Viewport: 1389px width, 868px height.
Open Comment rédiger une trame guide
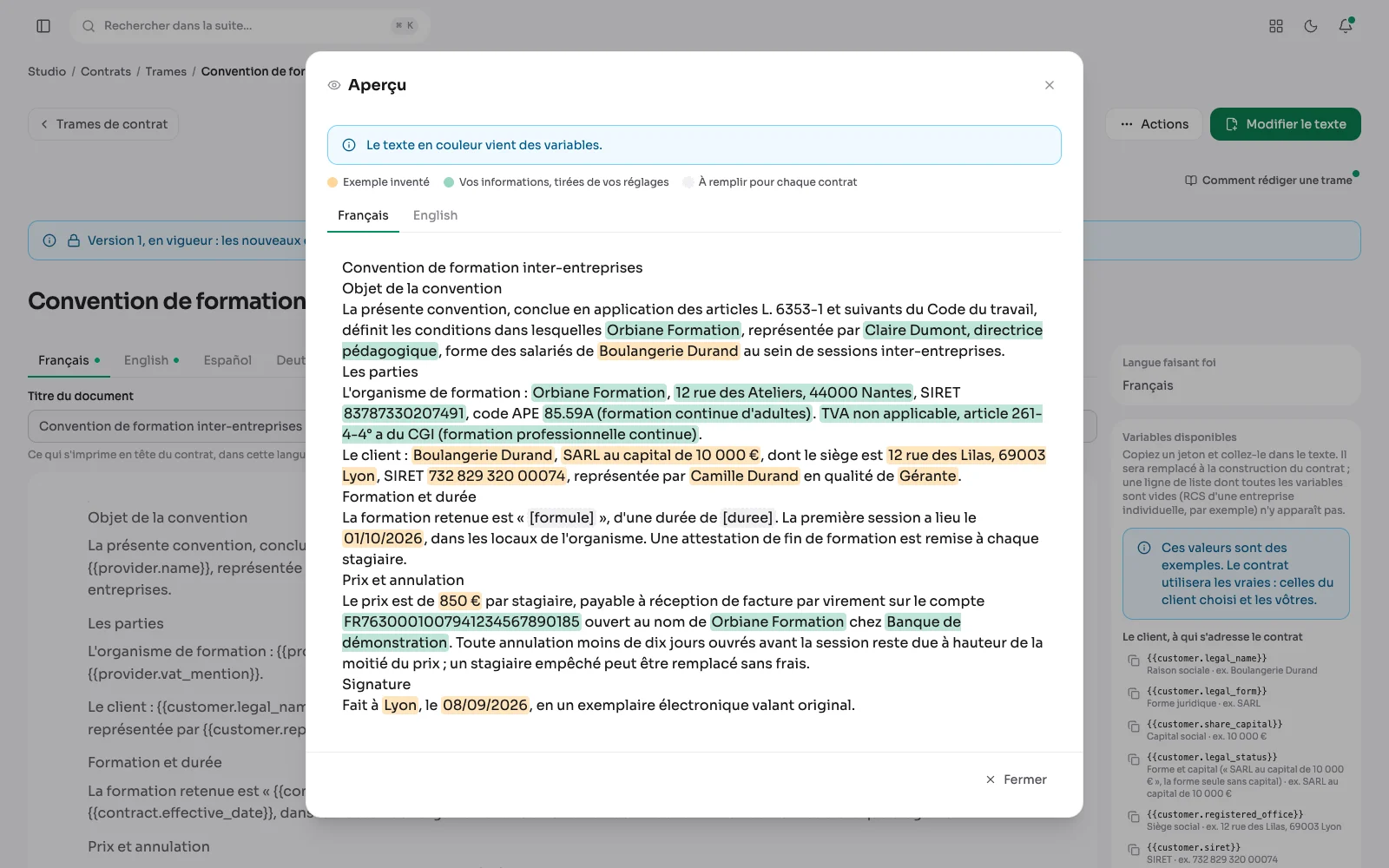(1268, 181)
